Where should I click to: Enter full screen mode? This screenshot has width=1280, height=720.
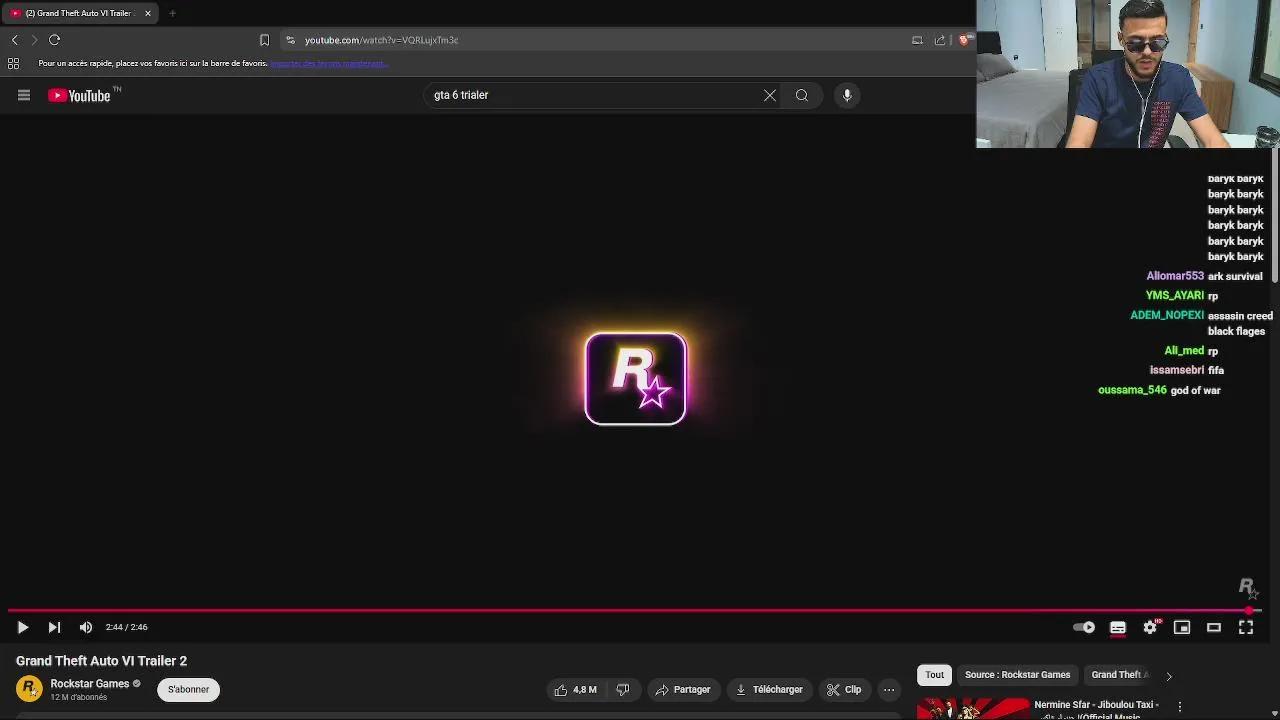coord(1246,627)
